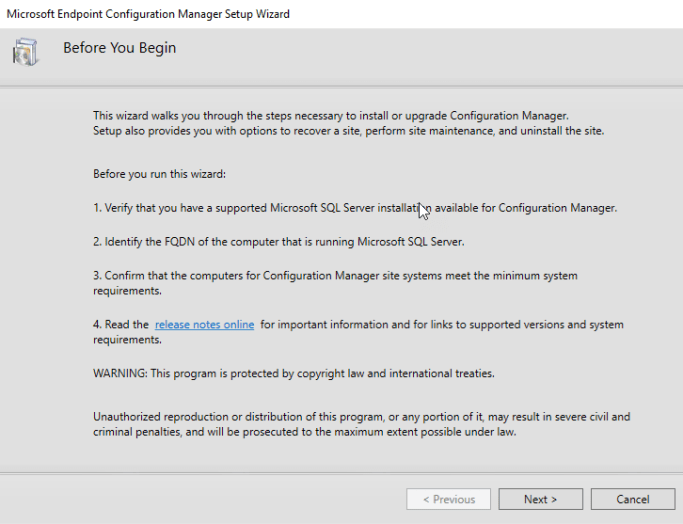
Task: Click the 'This wizard walks you through' sentence
Action: [331, 116]
